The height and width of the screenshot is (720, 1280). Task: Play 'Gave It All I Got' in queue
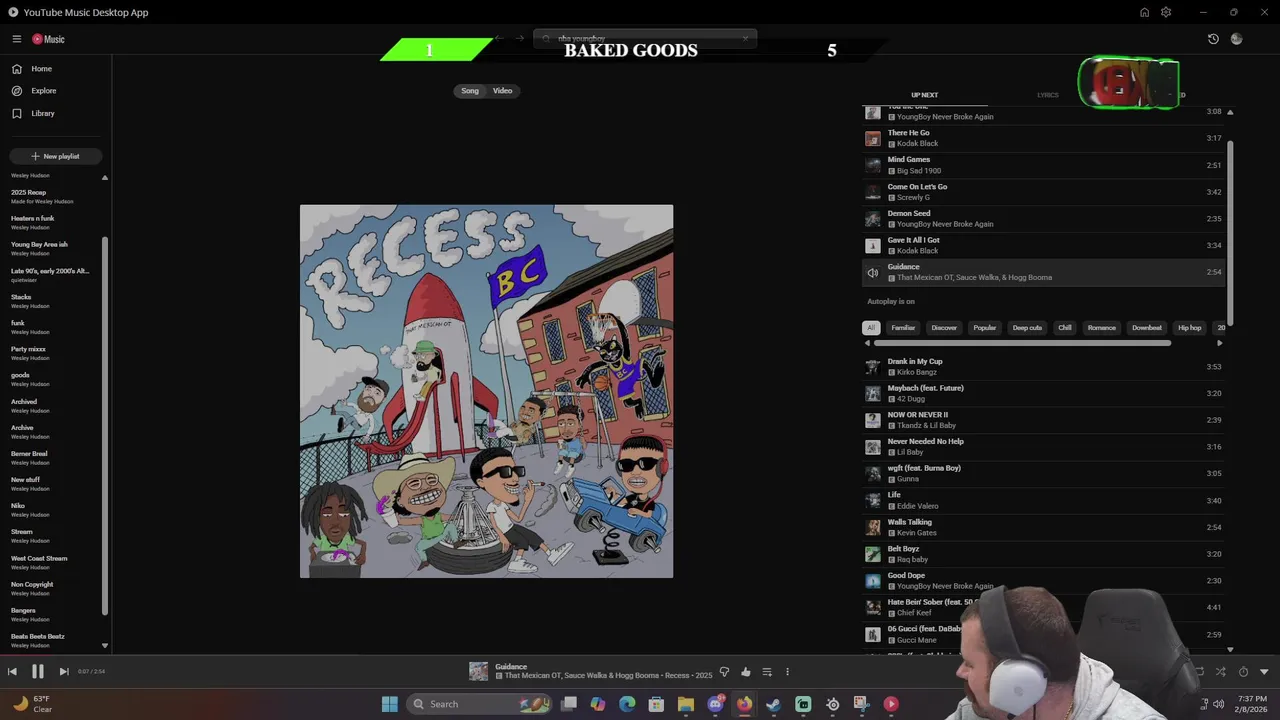tap(1043, 245)
